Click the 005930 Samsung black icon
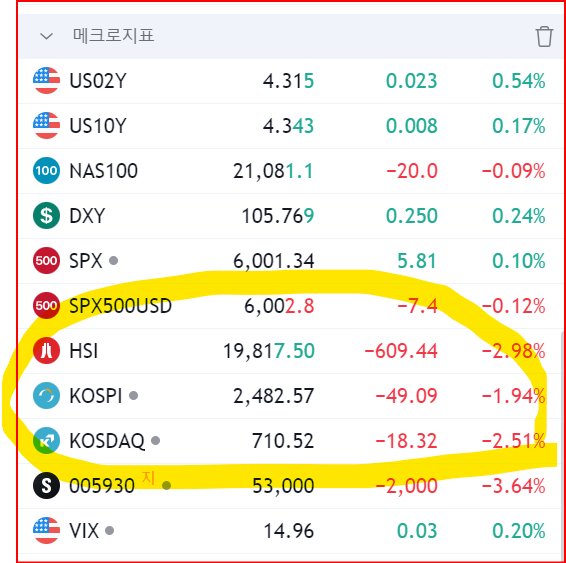 pos(46,485)
